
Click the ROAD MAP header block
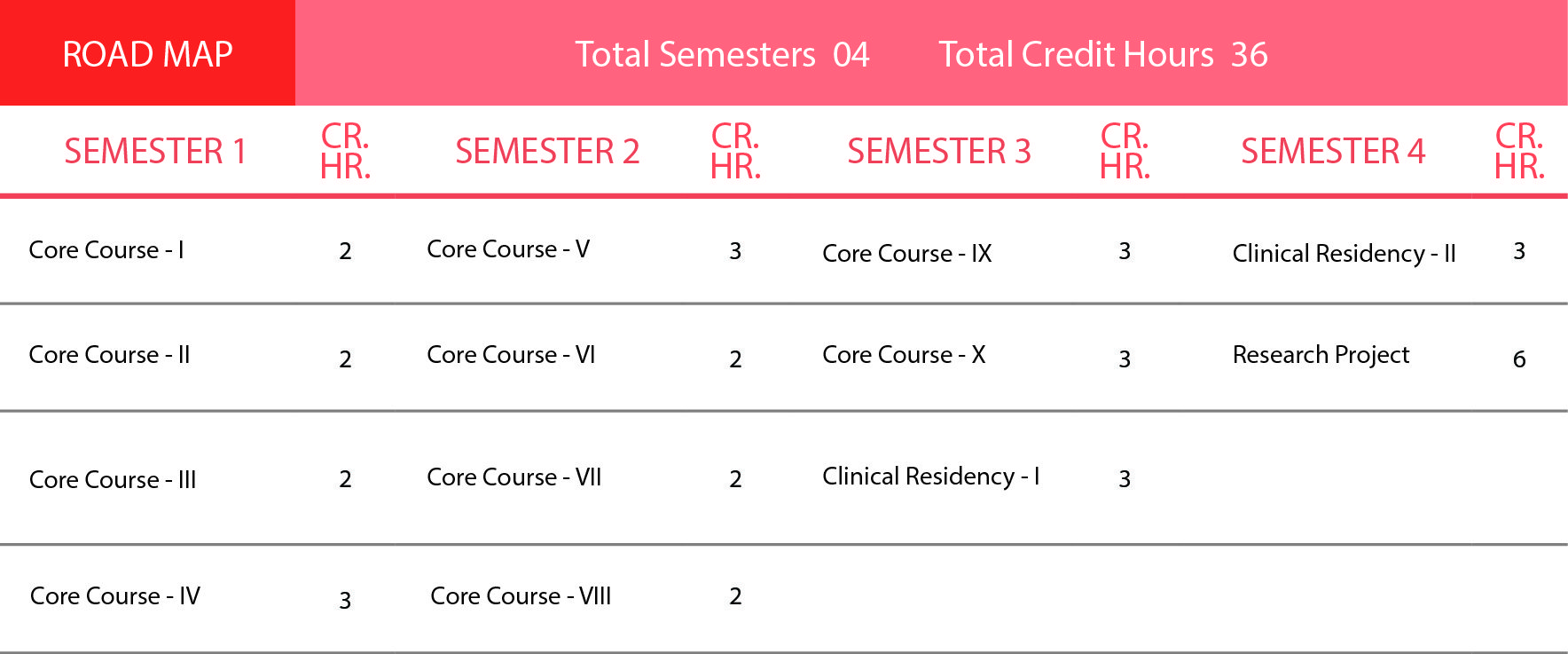[x=147, y=53]
